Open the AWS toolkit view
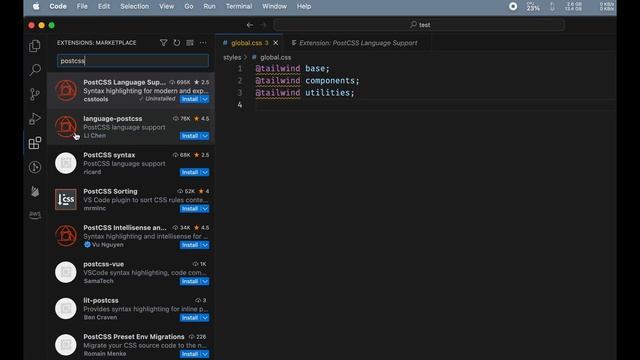This screenshot has height=360, width=640. 35,214
